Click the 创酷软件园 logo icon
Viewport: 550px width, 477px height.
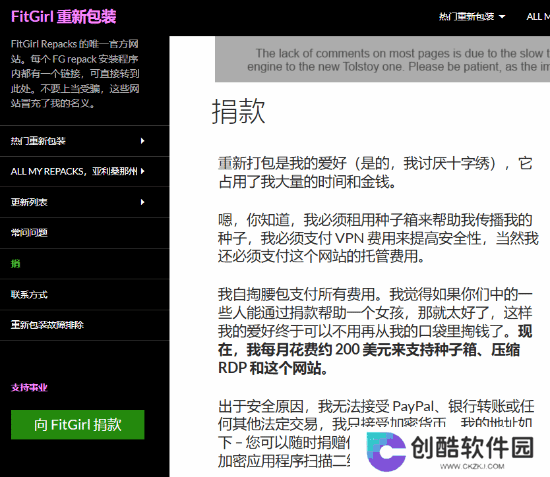[x=386, y=451]
